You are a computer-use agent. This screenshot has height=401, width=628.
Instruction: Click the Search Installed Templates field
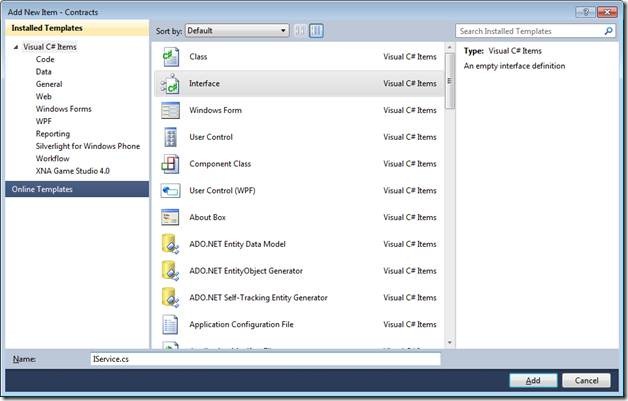[528, 31]
